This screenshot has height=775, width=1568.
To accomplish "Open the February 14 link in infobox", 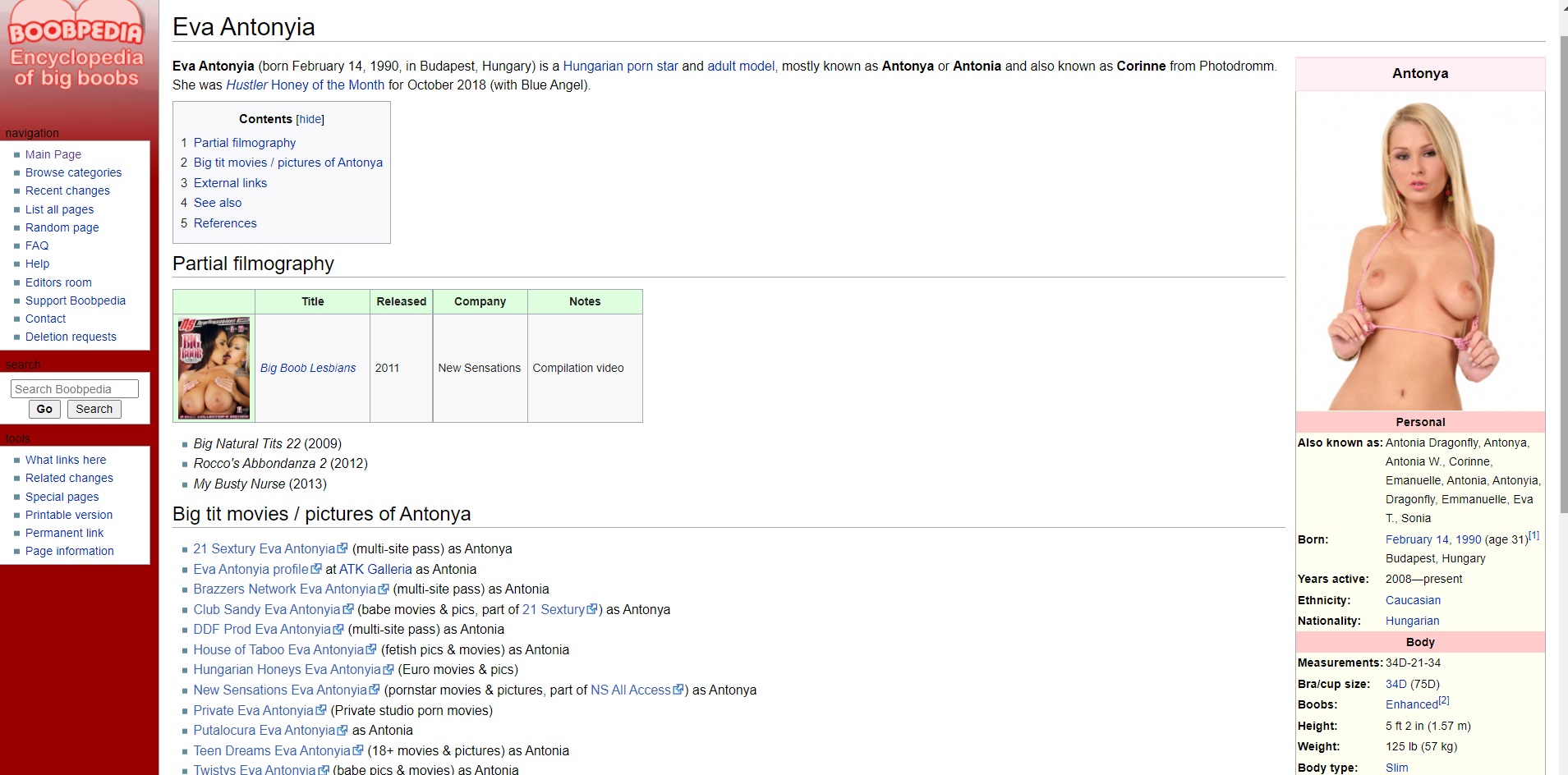I will [x=1418, y=539].
